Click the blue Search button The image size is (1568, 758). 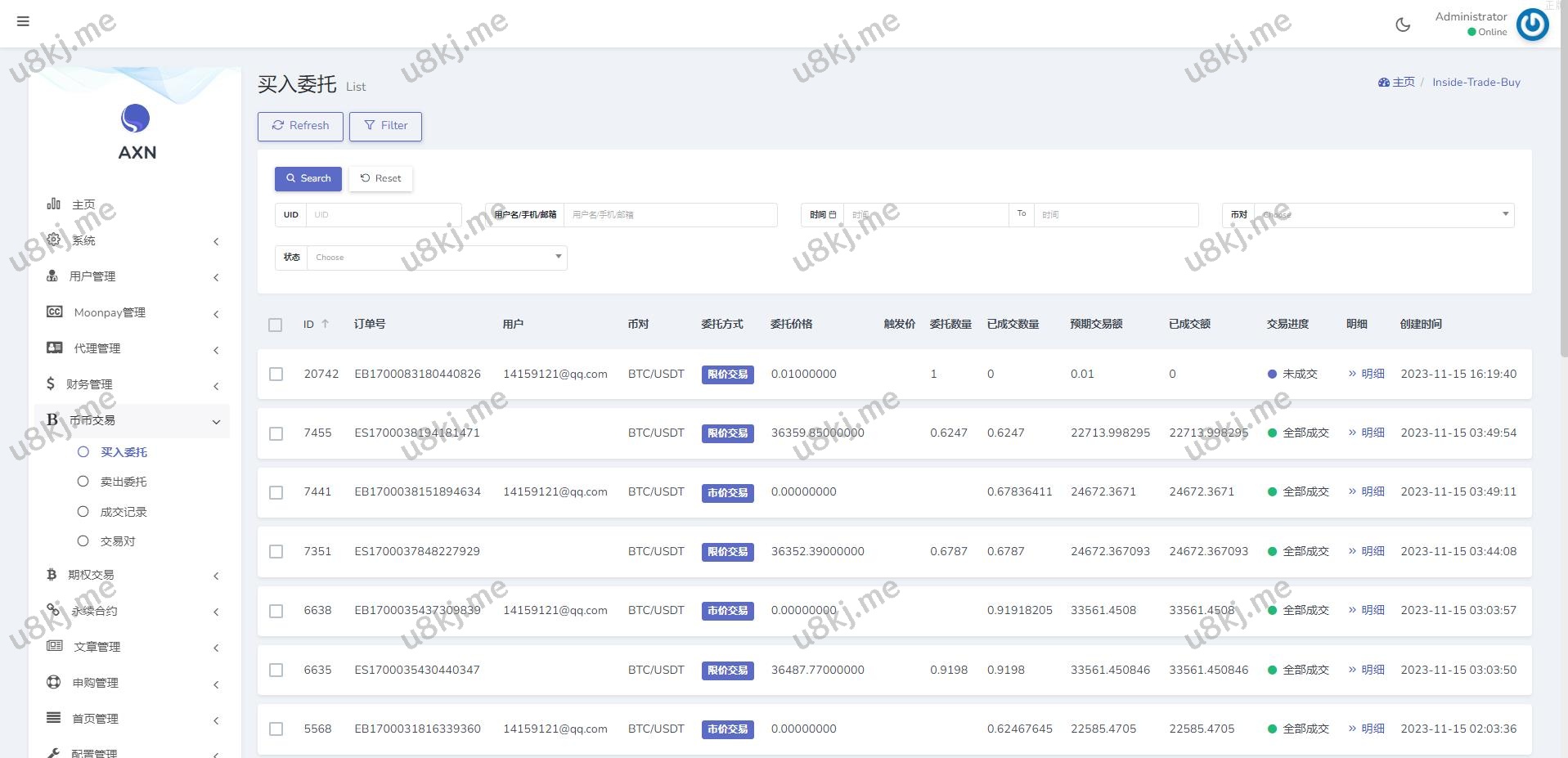308,178
